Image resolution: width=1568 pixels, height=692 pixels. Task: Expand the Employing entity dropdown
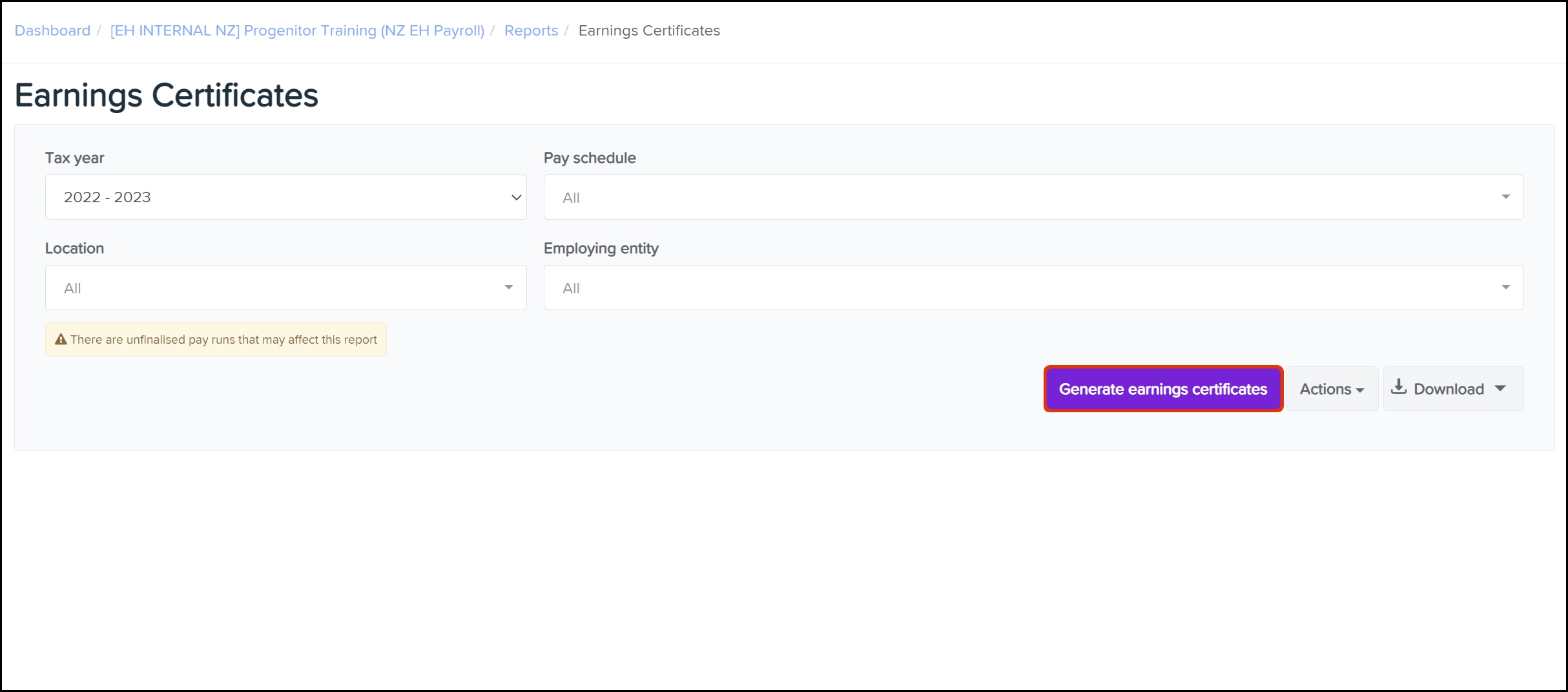[x=1033, y=288]
